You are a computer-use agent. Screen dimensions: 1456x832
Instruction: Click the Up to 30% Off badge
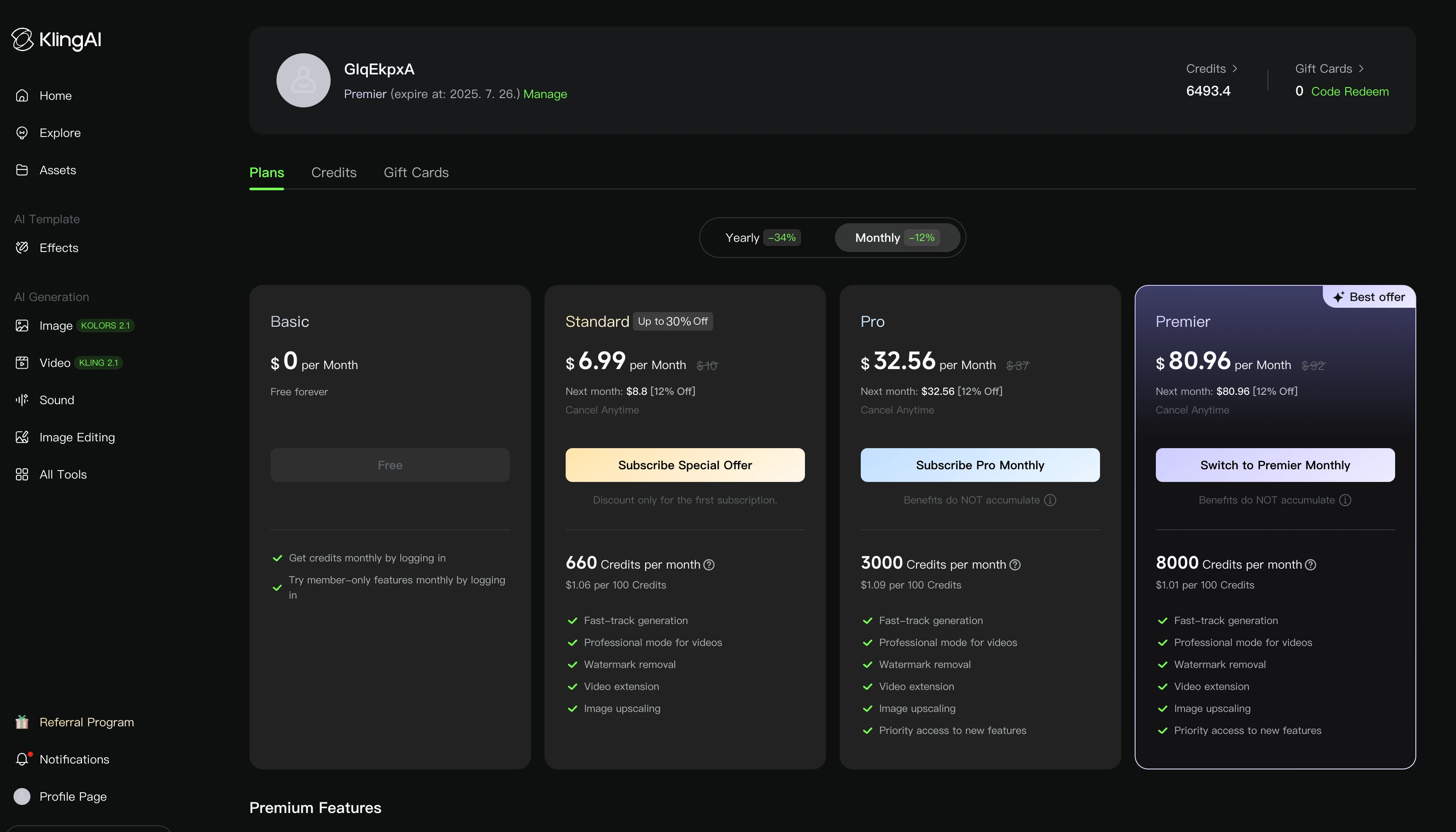(x=673, y=321)
